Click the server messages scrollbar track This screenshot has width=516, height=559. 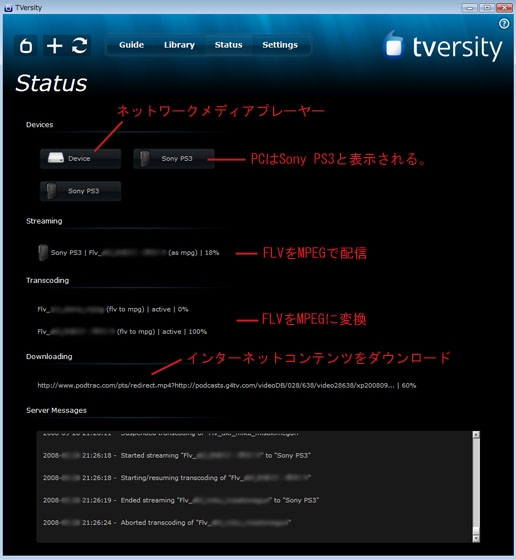point(476,487)
